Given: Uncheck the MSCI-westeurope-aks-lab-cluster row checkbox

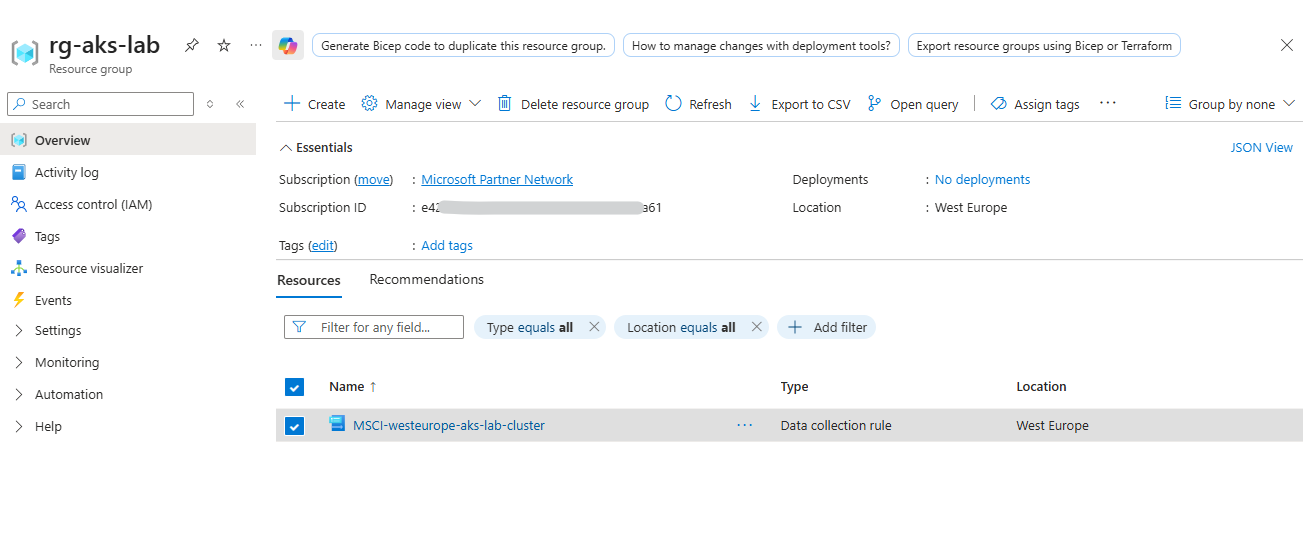Looking at the screenshot, I should tap(294, 426).
